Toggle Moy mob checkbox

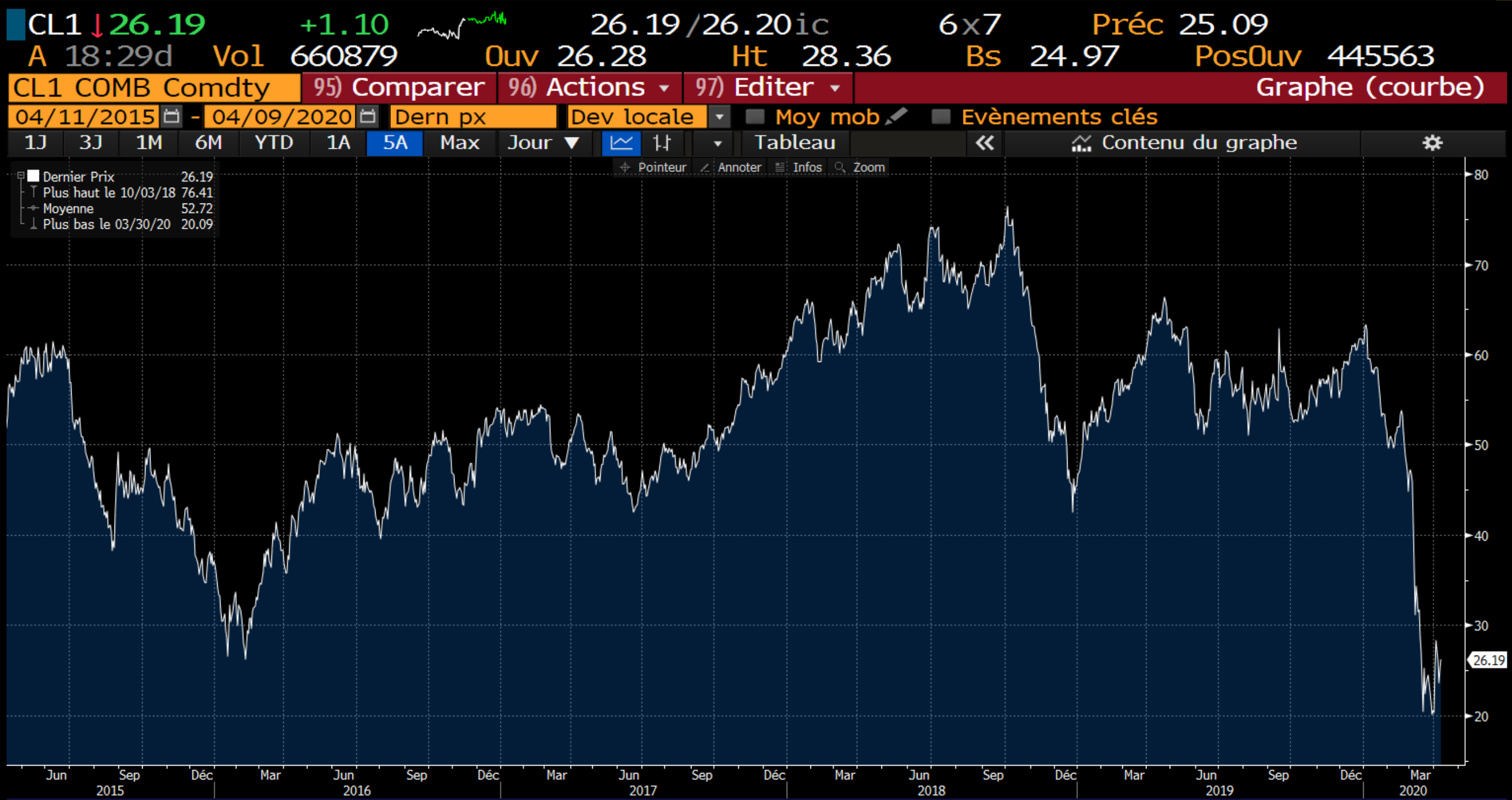coord(754,116)
